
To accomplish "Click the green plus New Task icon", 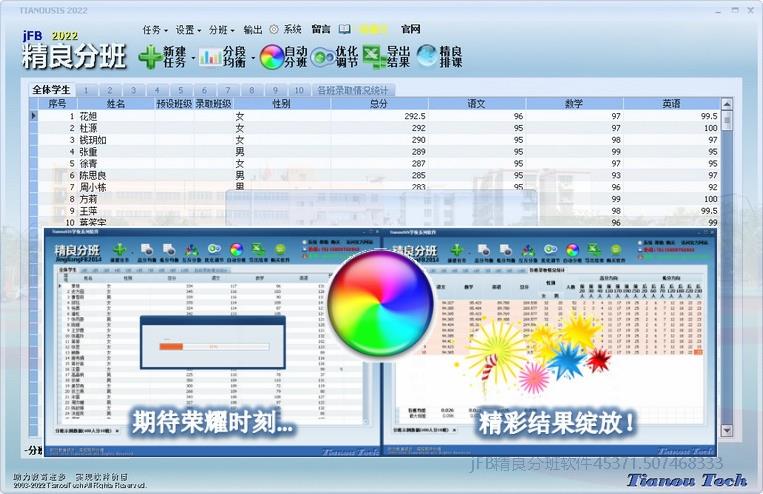I will [x=150, y=57].
